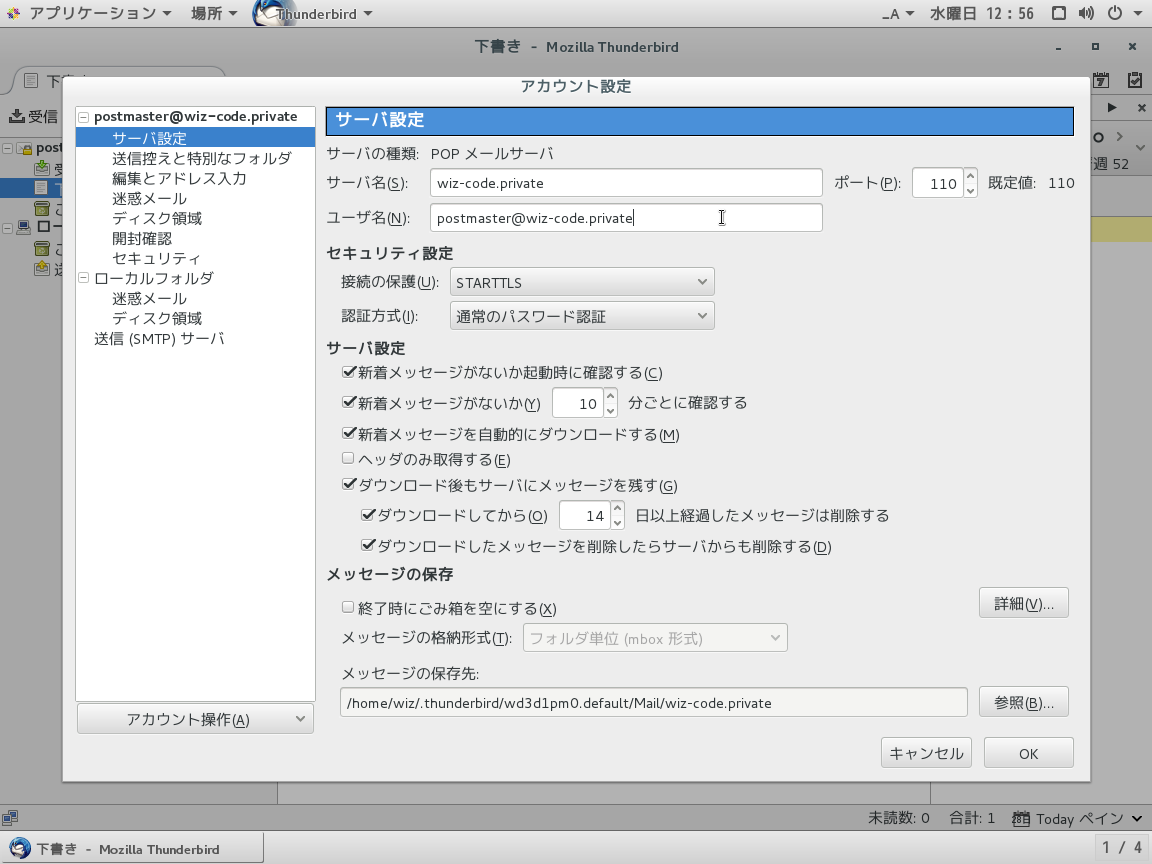Click the screen display icon in top bar
The image size is (1152, 864).
[x=1059, y=13]
